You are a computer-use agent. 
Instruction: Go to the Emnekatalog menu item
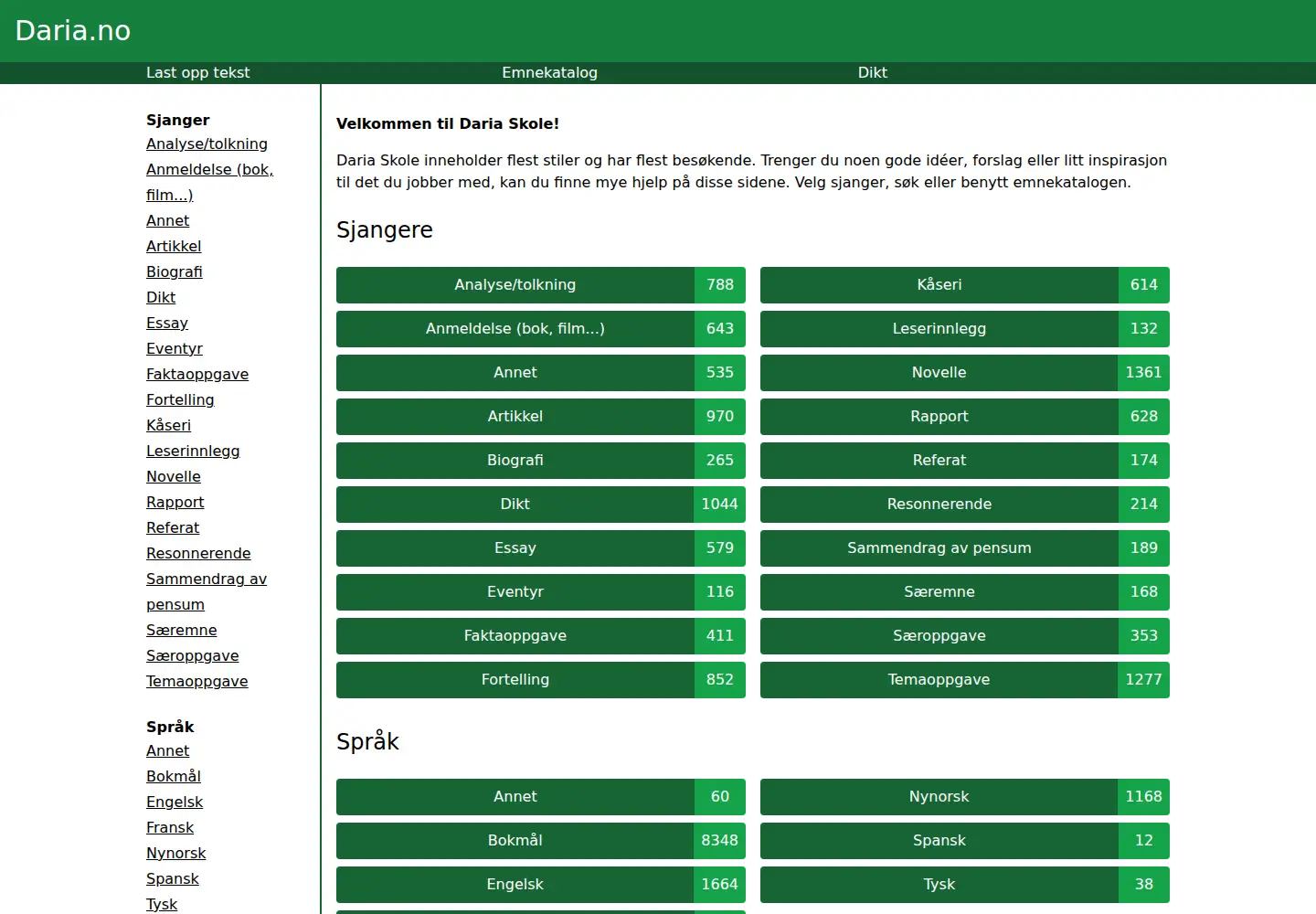click(x=549, y=73)
